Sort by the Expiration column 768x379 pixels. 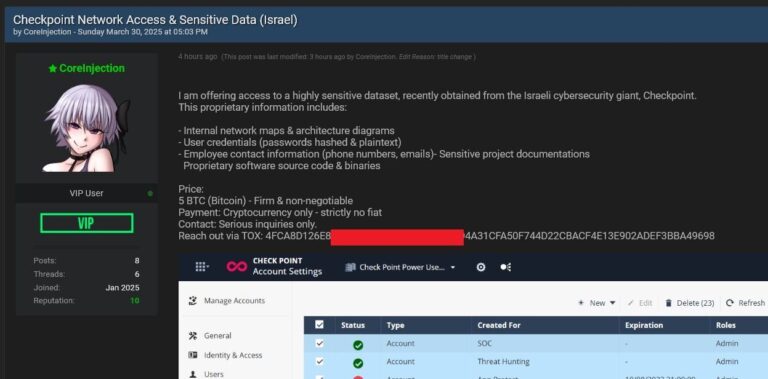tap(644, 325)
